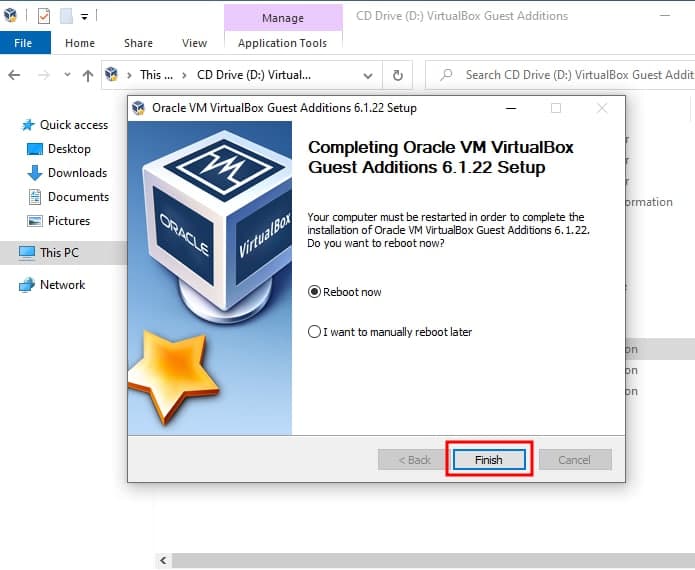
Task: Click the Properties quick access toolbar icon
Action: pyautogui.click(x=44, y=16)
